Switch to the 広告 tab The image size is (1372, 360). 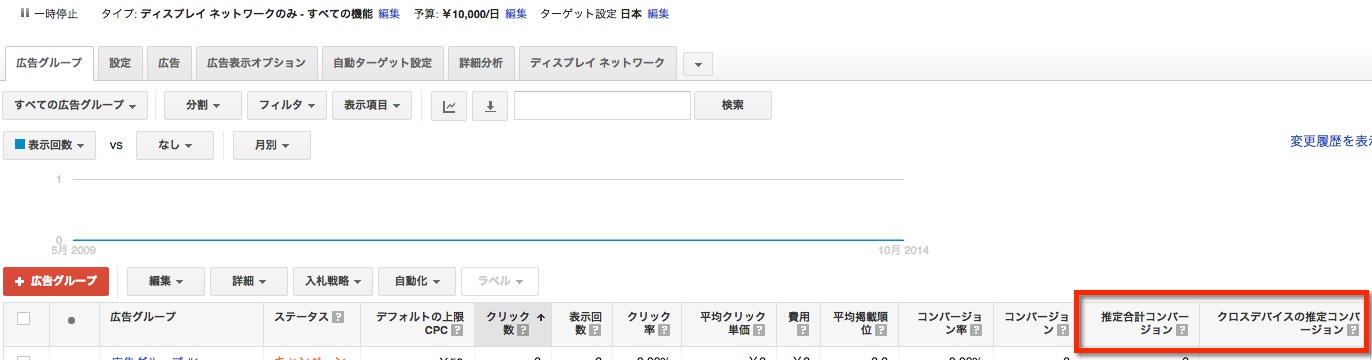coord(169,63)
